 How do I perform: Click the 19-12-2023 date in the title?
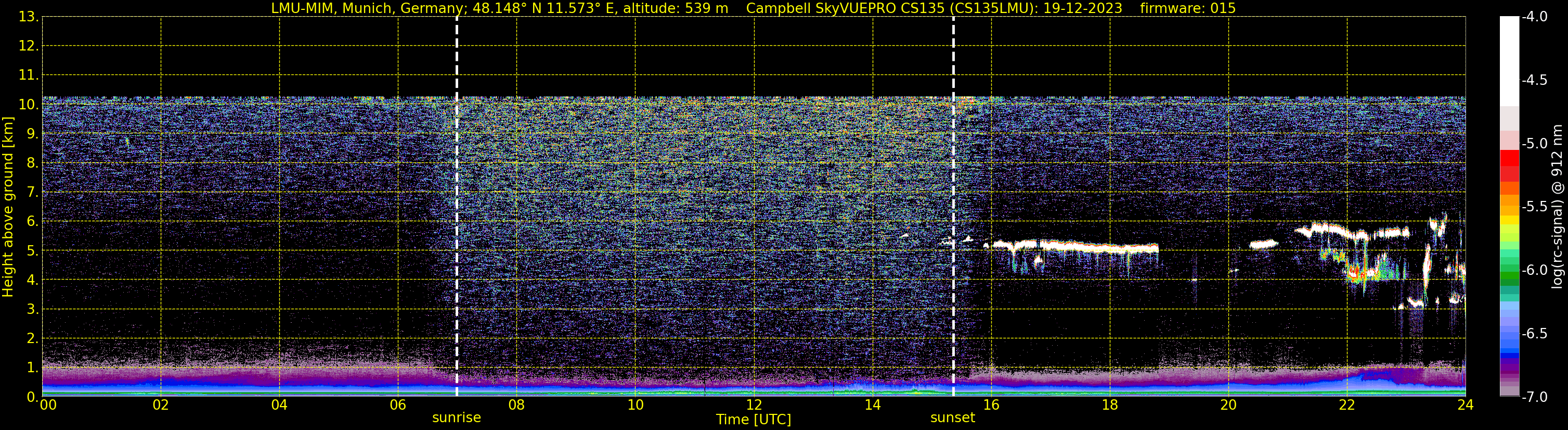point(1082,8)
